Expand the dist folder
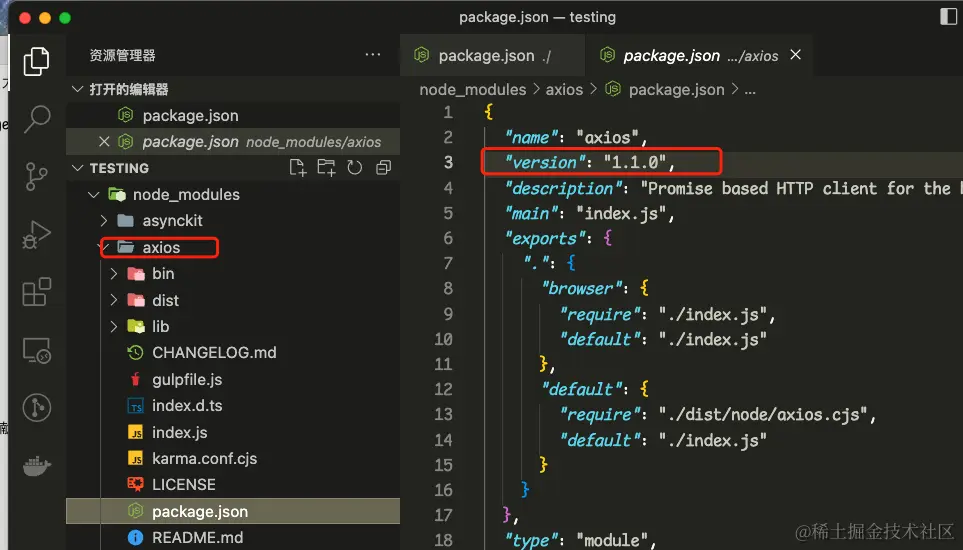 click(x=114, y=300)
